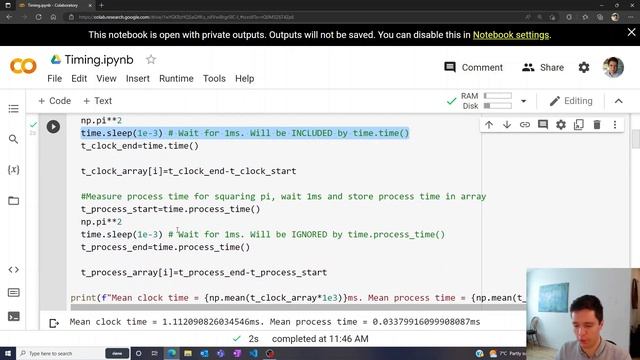Mirror cell in tab icon

click(579, 125)
